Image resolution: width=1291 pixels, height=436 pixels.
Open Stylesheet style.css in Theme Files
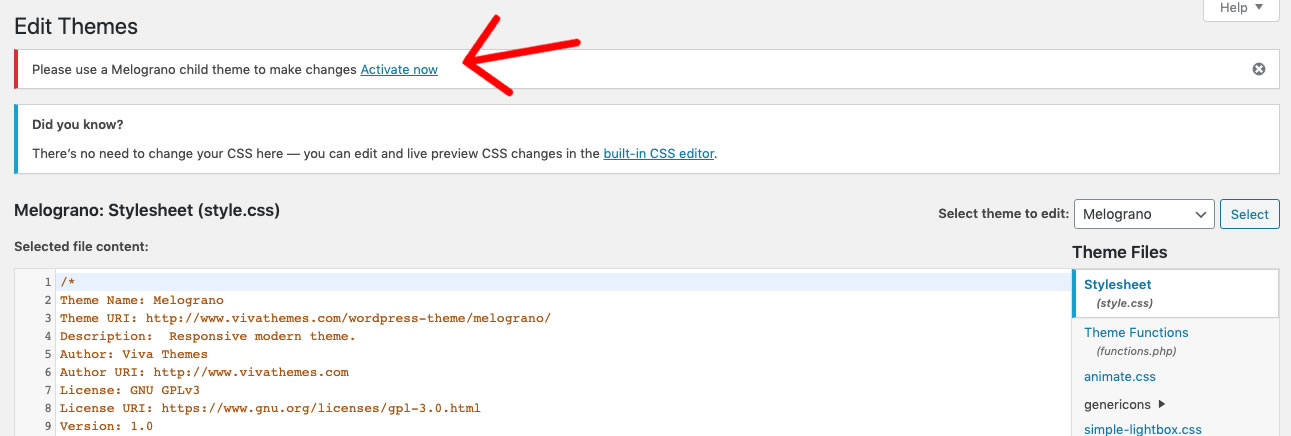pos(1176,293)
